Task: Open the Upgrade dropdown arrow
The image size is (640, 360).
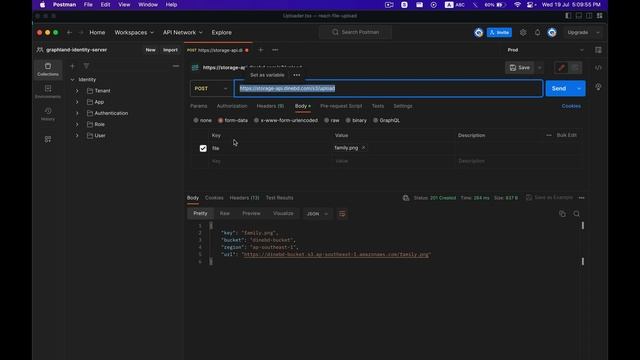Action: (x=598, y=32)
